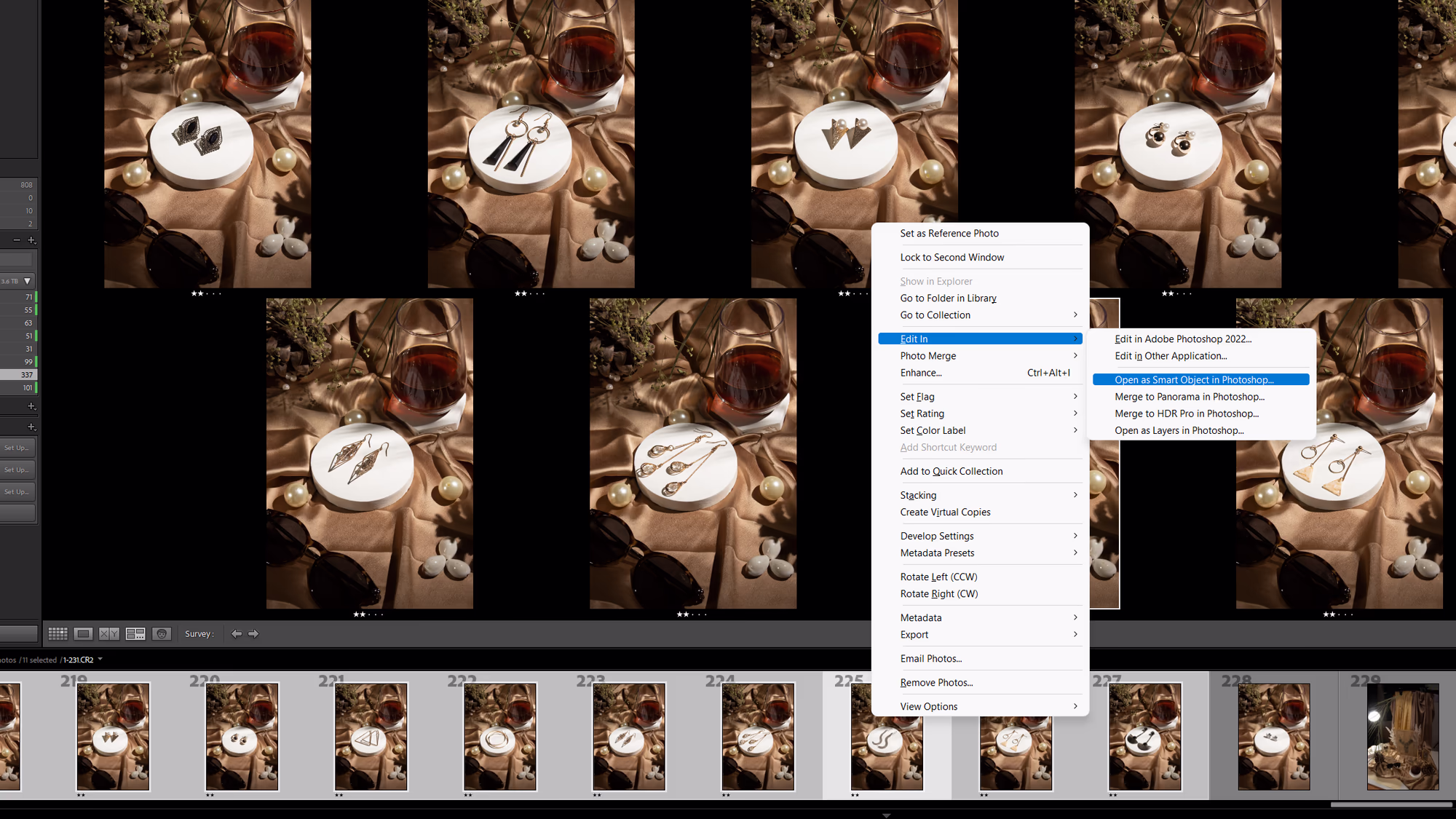Select next photo with right arrow
This screenshot has width=1456, height=819.
click(253, 634)
